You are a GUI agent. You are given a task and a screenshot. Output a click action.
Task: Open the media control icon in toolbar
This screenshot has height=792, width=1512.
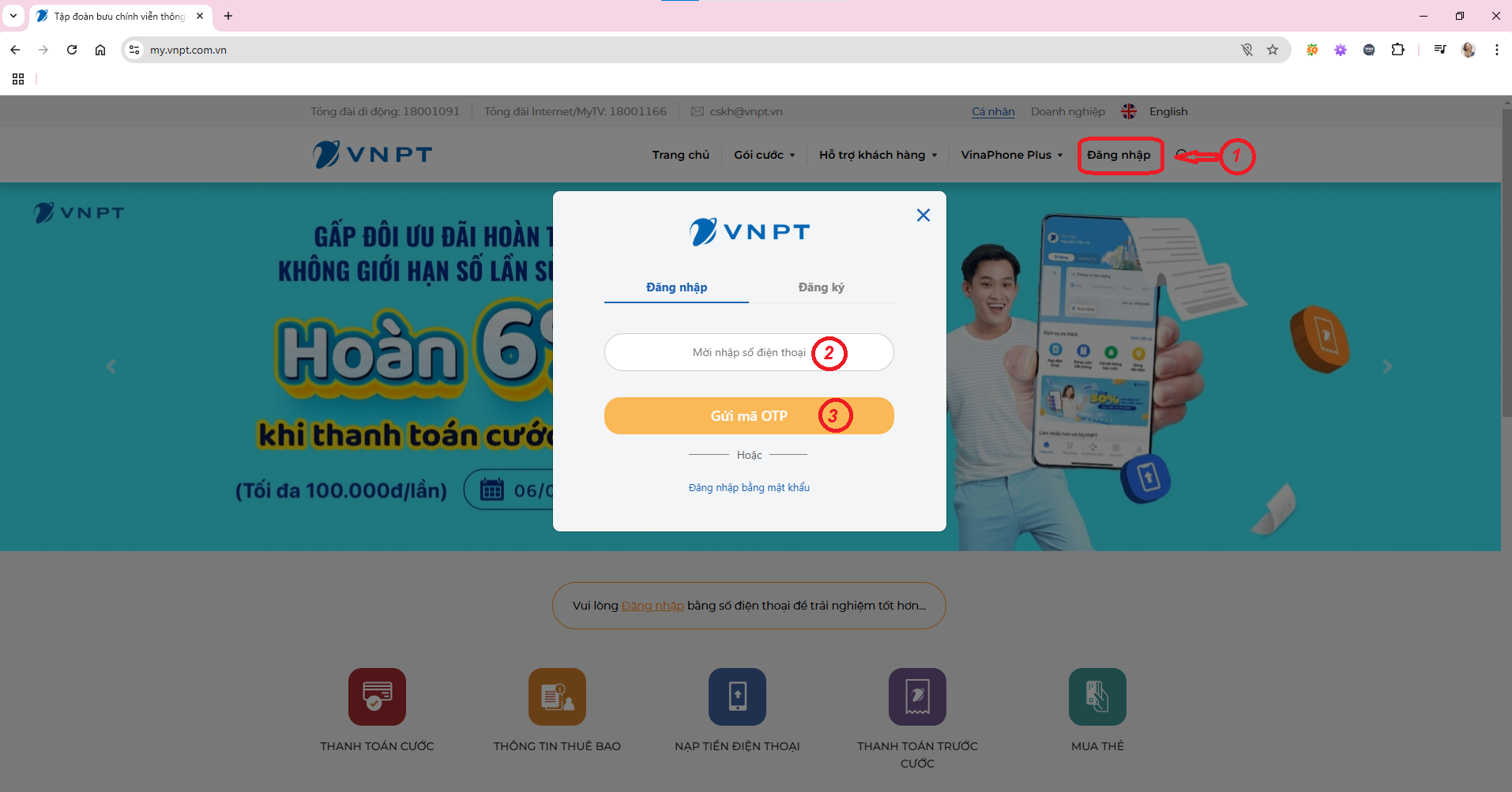tap(1440, 50)
